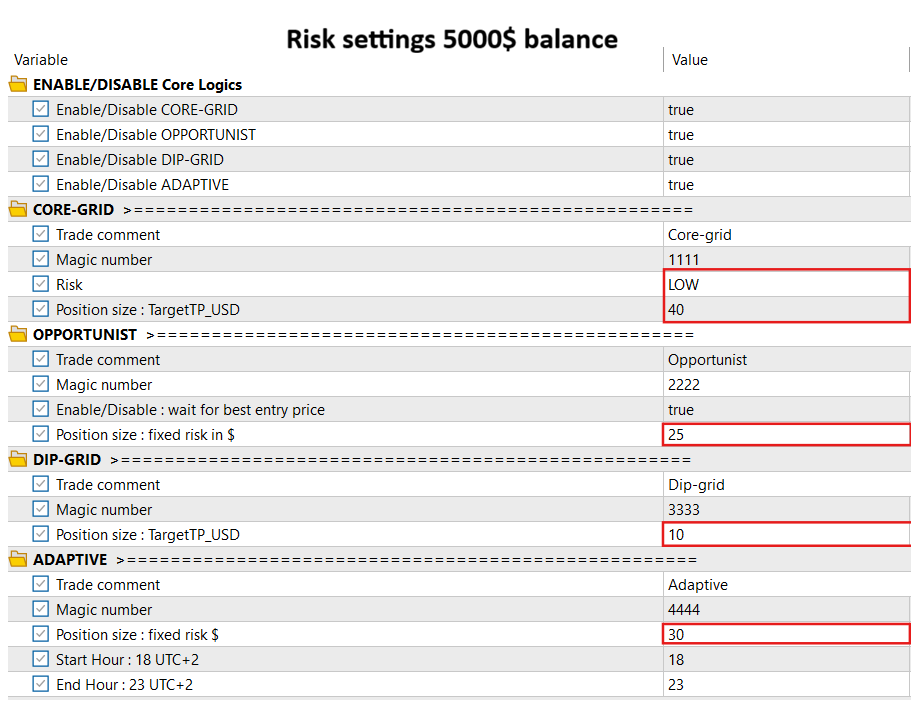Uncheck the Enable/Disable CORE-GRID checkbox
The image size is (920, 708).
pyautogui.click(x=41, y=110)
